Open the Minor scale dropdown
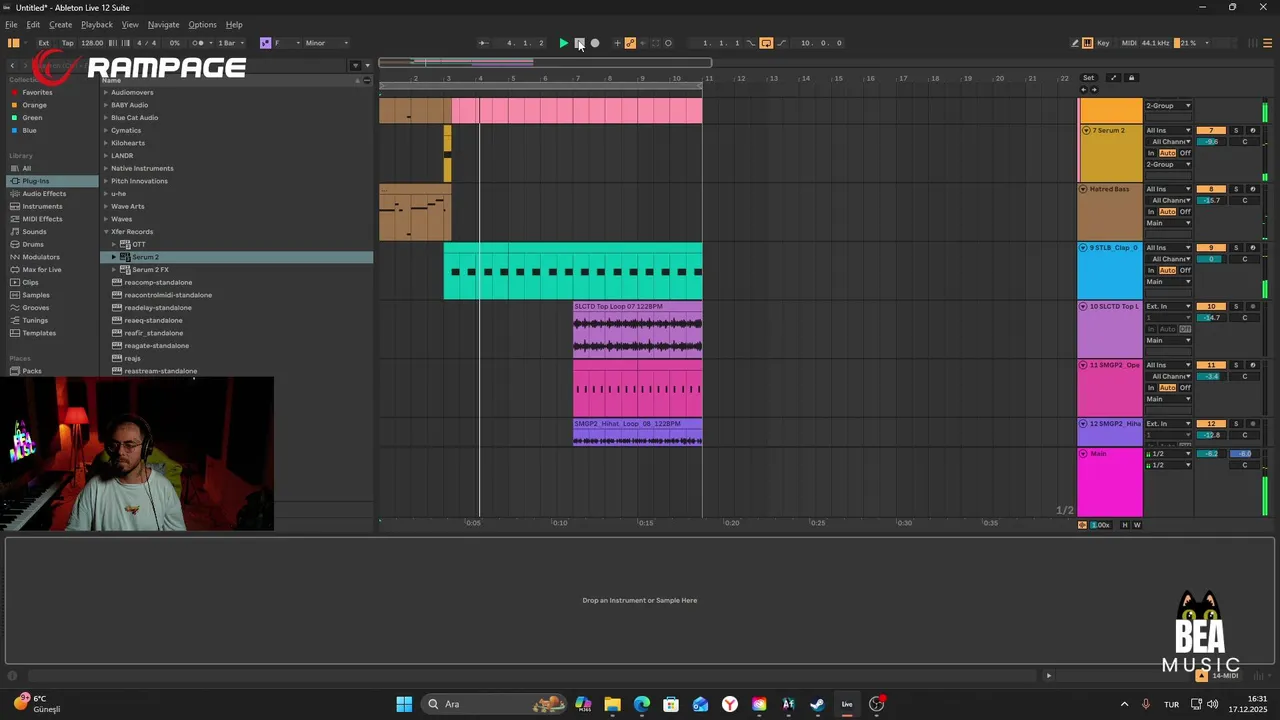1280x720 pixels. pos(327,43)
